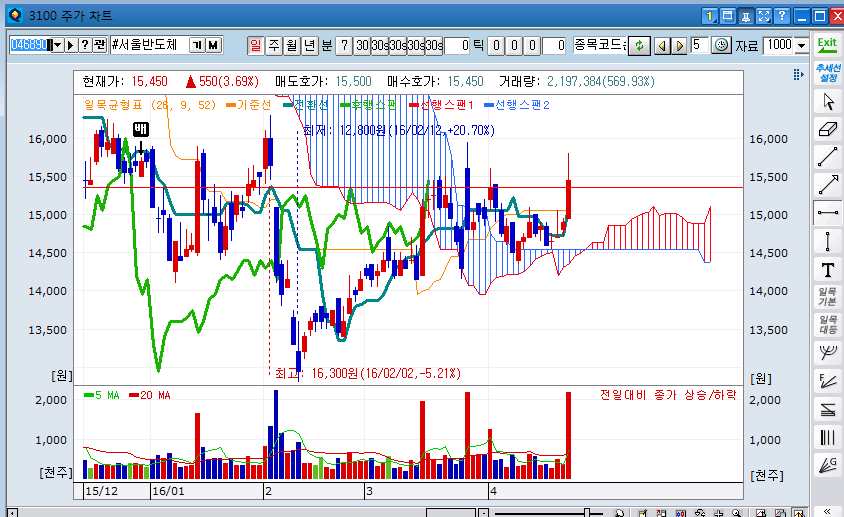
Task: Click the green Exit icon
Action: coord(827,45)
